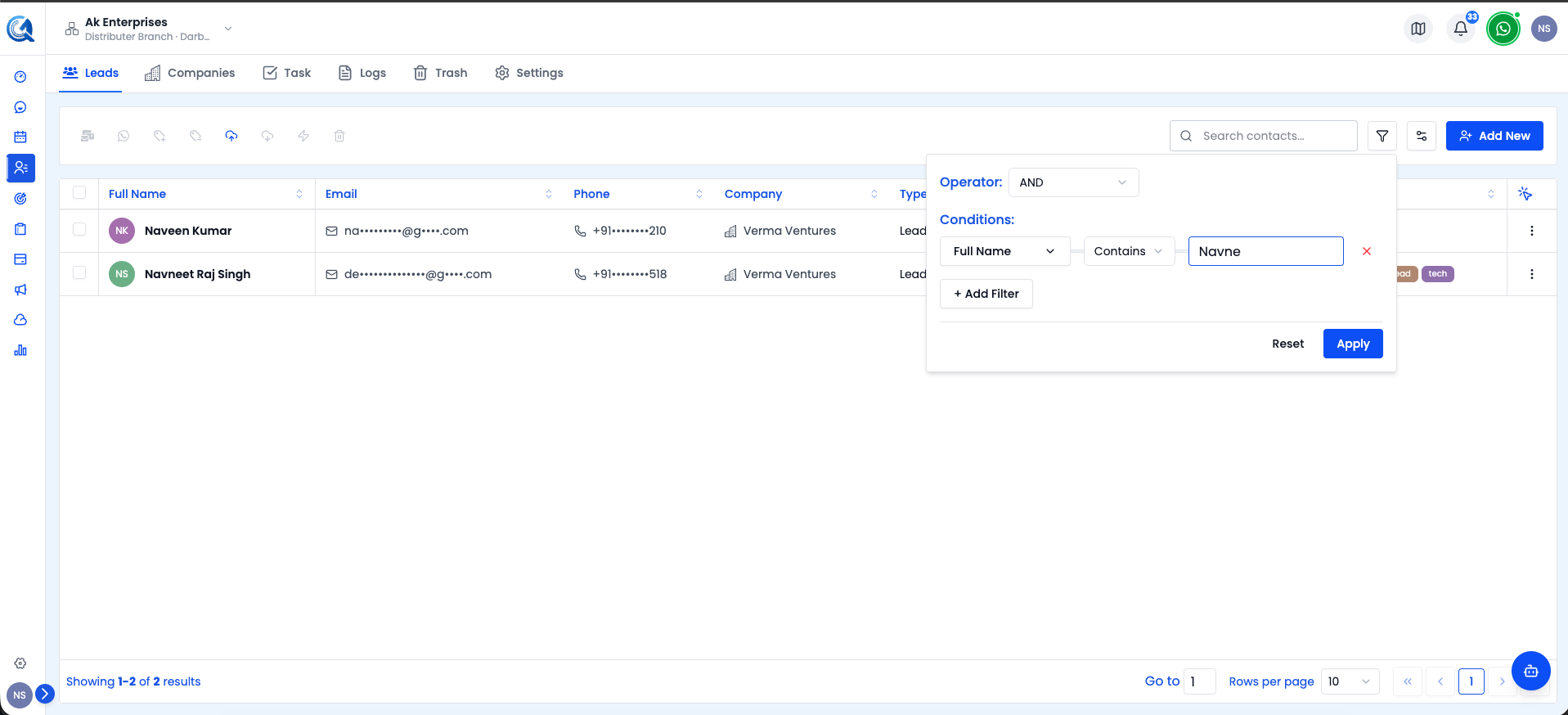Switch to the Settings tab

(x=529, y=73)
